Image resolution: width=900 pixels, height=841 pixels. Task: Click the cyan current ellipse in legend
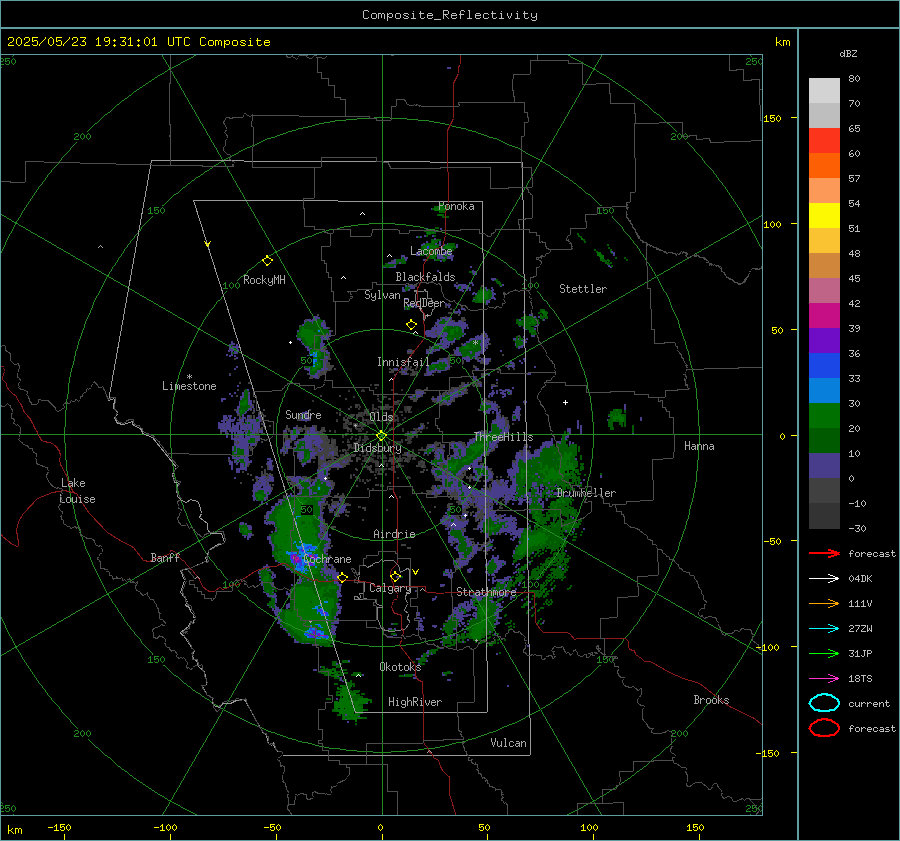tap(824, 703)
